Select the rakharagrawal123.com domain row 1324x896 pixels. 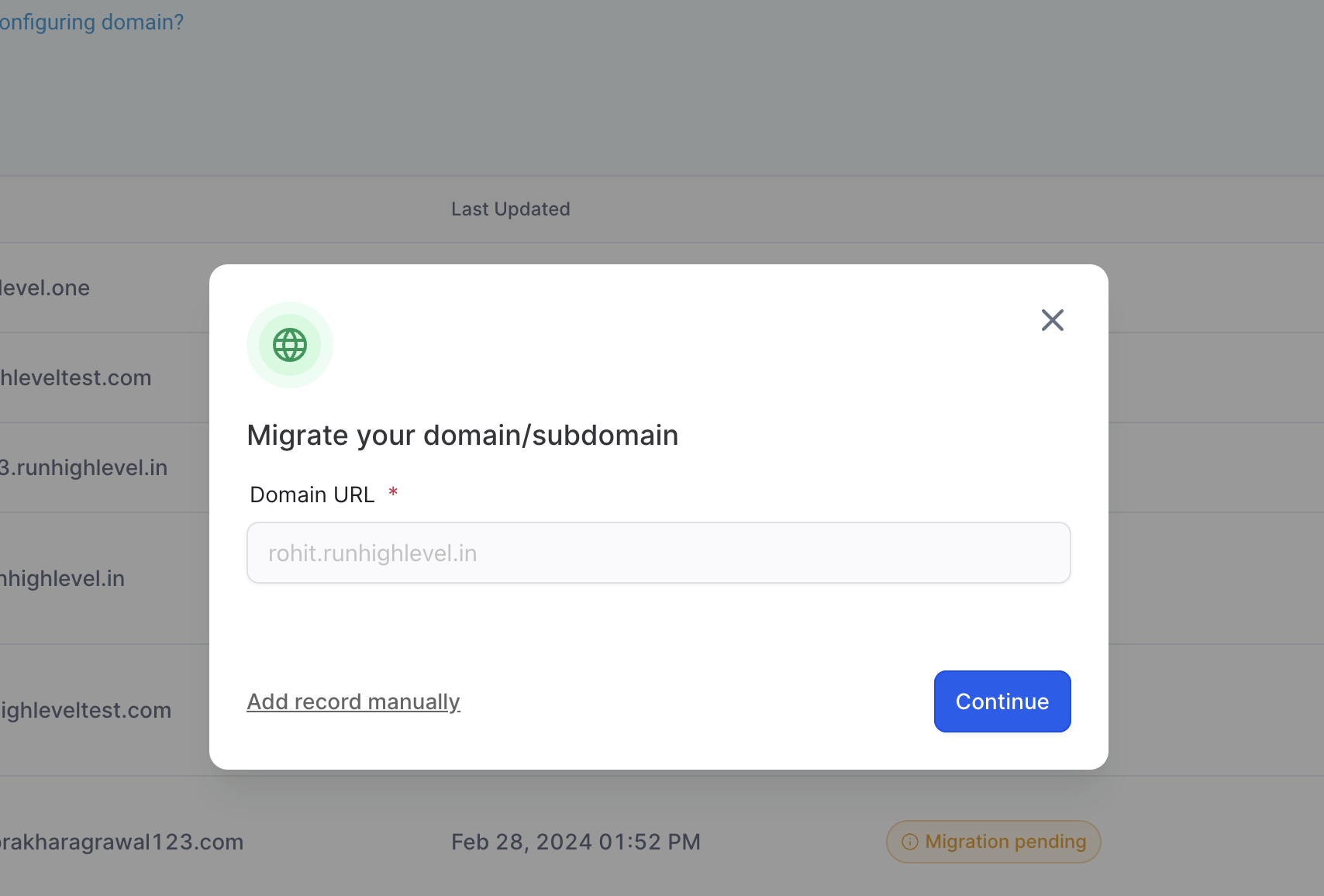(122, 843)
